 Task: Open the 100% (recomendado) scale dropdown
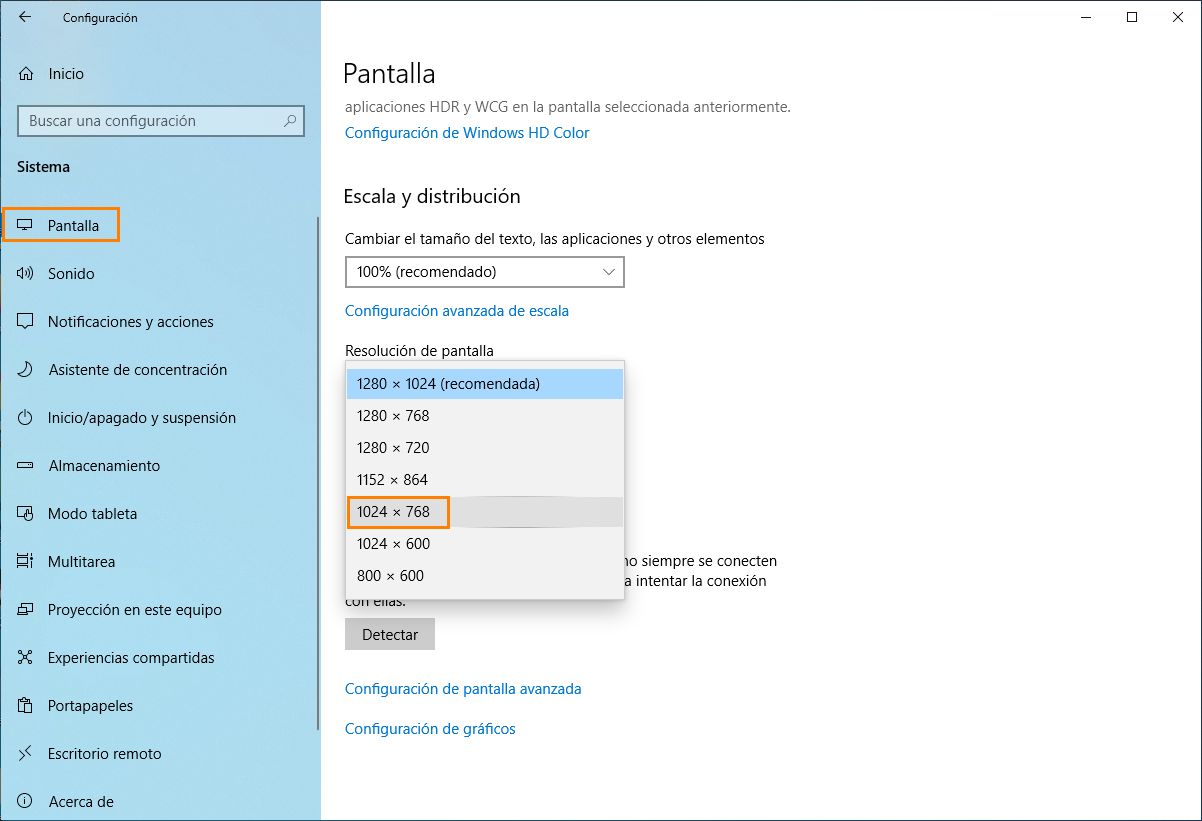[x=484, y=272]
